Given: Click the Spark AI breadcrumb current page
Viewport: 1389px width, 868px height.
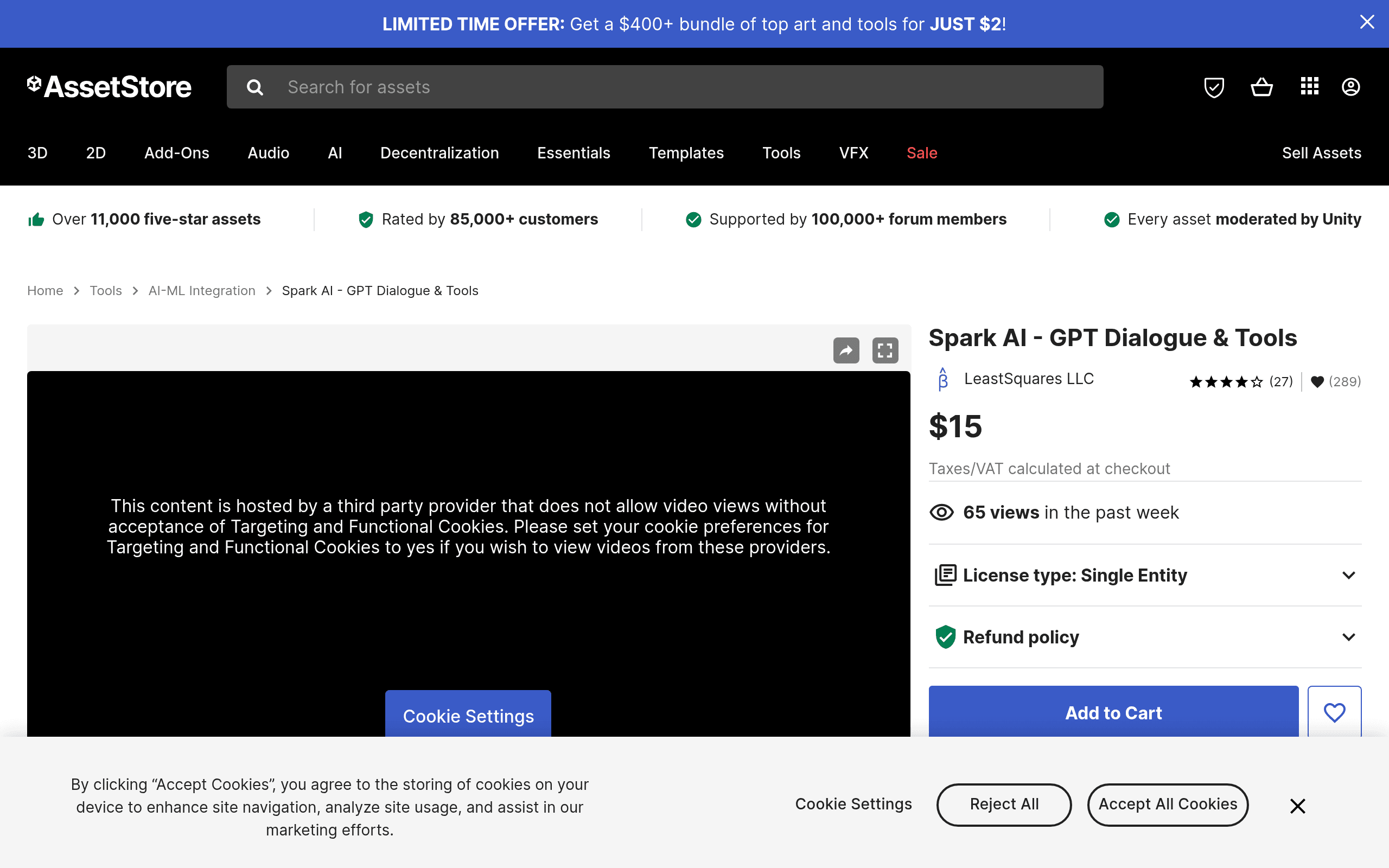Looking at the screenshot, I should click(380, 290).
